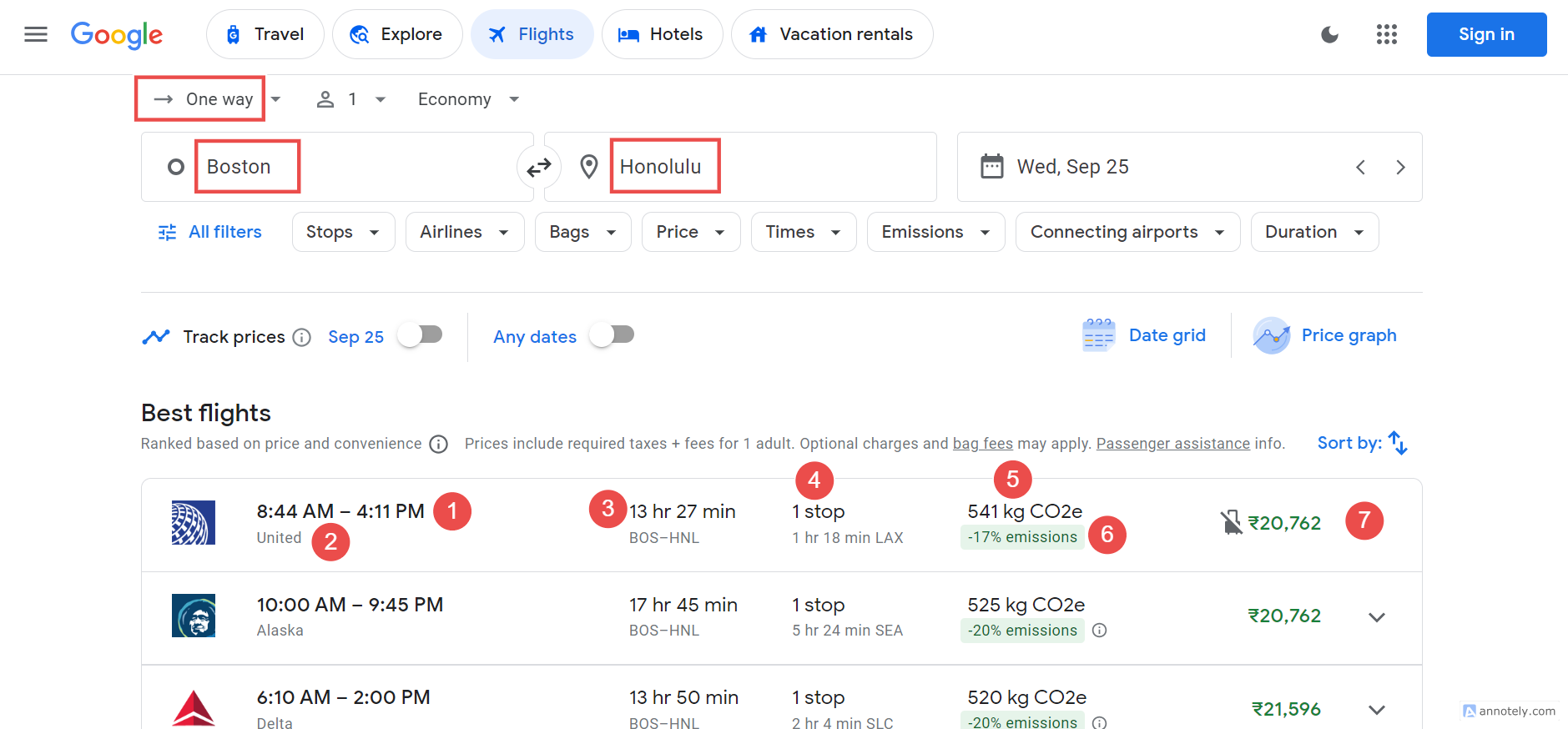Click the calendar icon by the date
This screenshot has height=729, width=1568.
pyautogui.click(x=991, y=166)
